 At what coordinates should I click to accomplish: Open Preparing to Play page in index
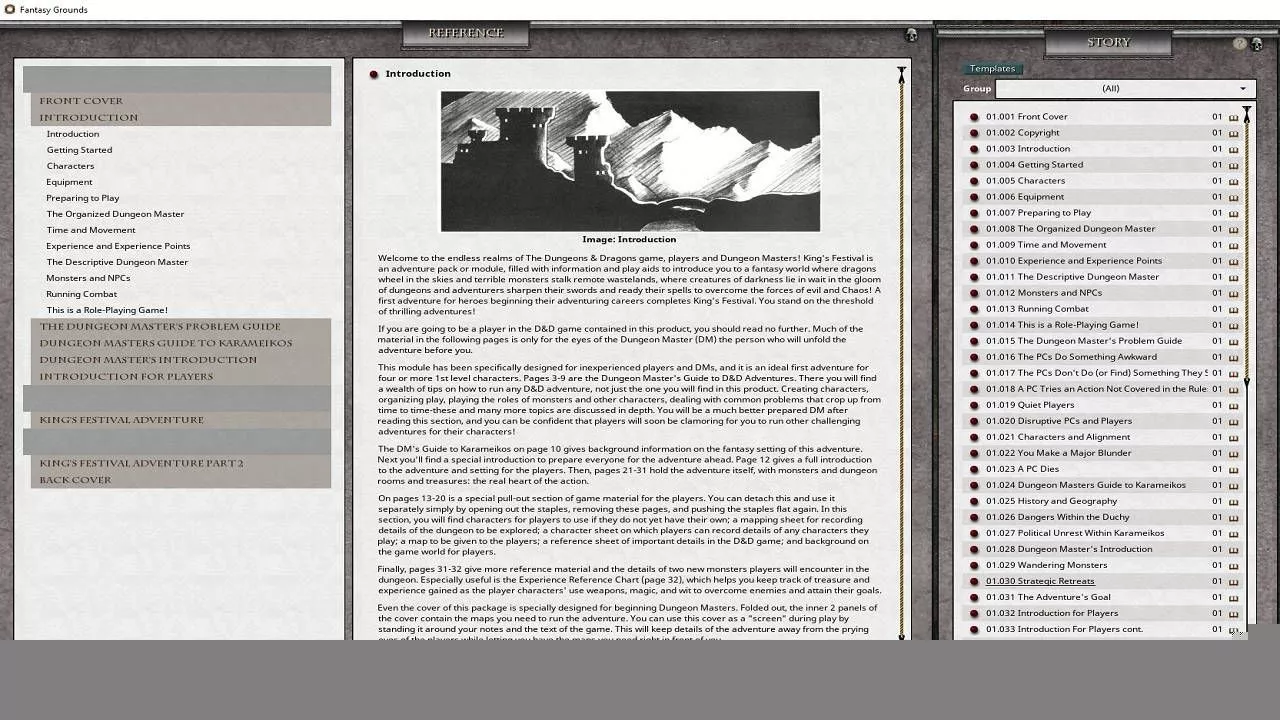(x=82, y=198)
